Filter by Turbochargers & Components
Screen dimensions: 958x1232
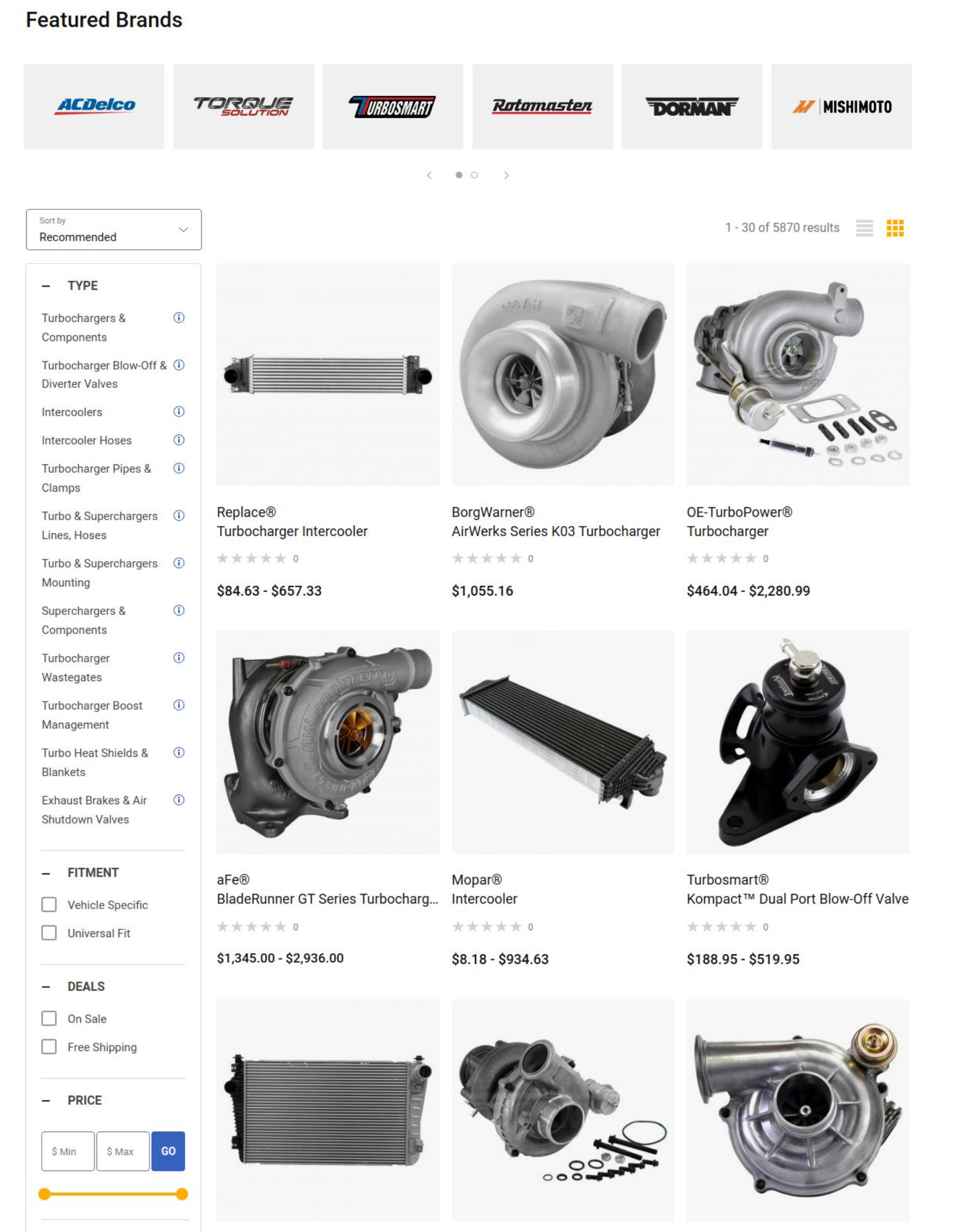[x=84, y=327]
